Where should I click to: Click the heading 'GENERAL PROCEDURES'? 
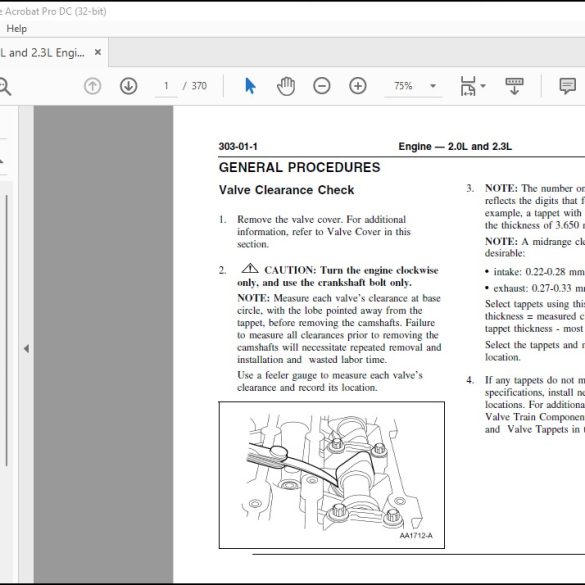299,167
